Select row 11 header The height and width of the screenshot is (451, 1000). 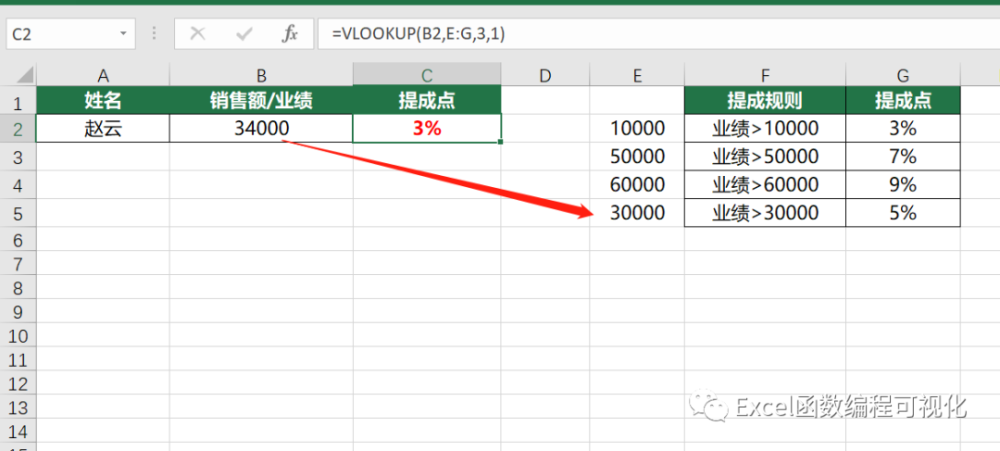pyautogui.click(x=18, y=360)
